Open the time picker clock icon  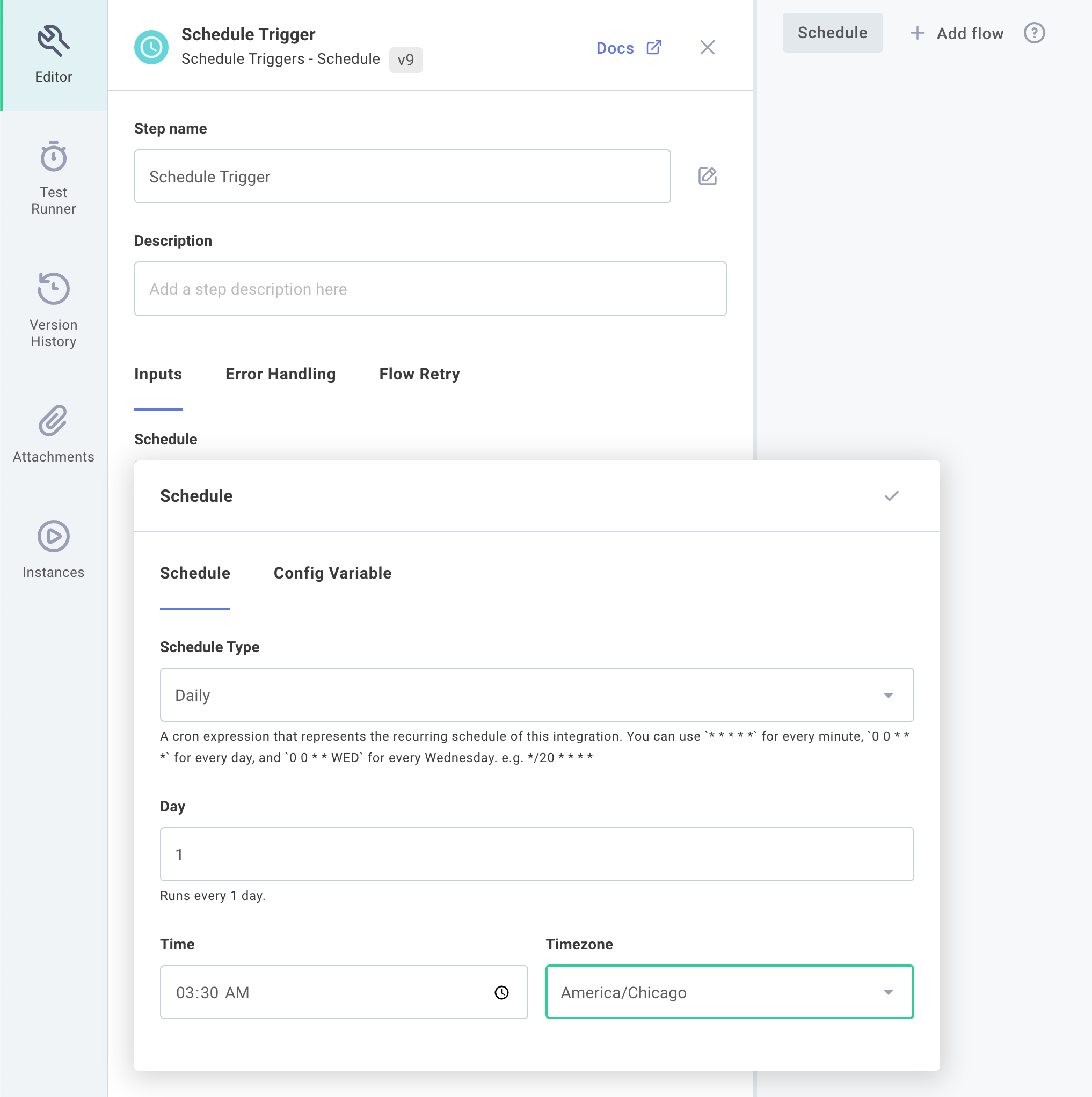point(501,992)
